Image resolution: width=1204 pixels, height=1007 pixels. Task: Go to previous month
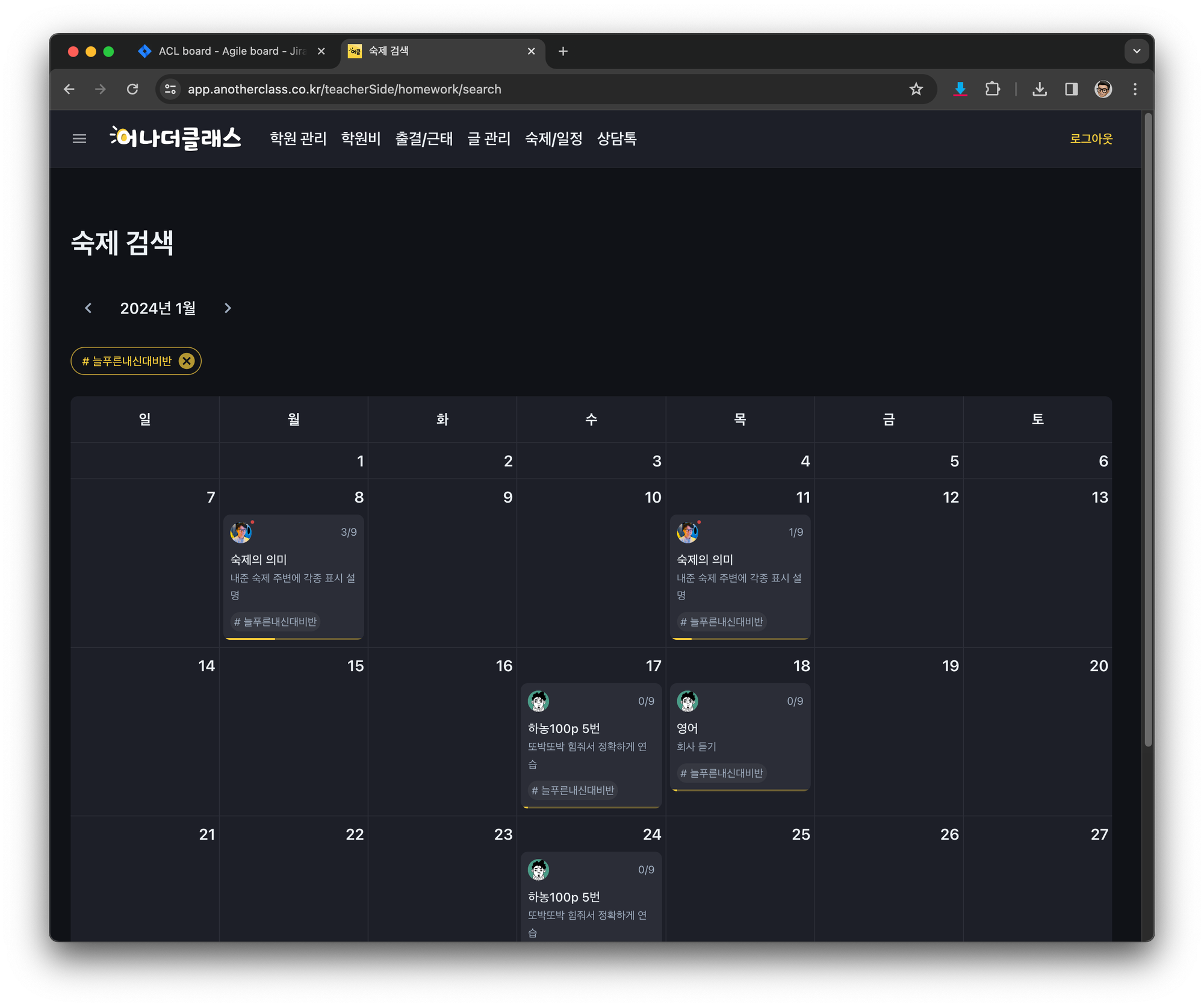pyautogui.click(x=88, y=308)
